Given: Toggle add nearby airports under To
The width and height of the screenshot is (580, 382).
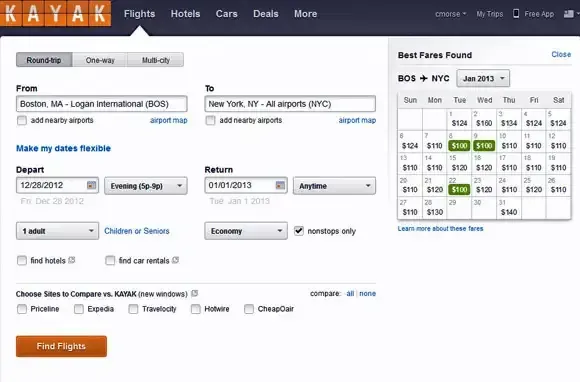Looking at the screenshot, I should pos(210,121).
